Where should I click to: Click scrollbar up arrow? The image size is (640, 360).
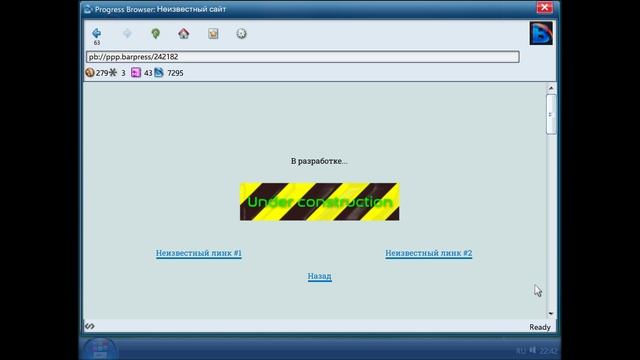pos(551,88)
